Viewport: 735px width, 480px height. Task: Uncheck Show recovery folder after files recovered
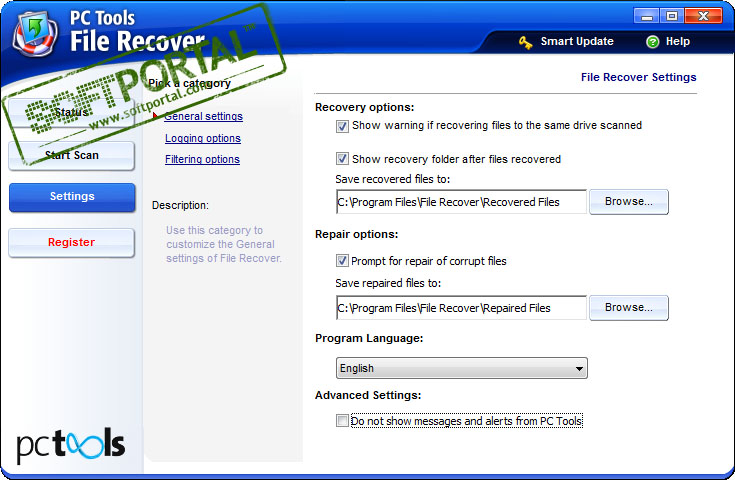342,158
